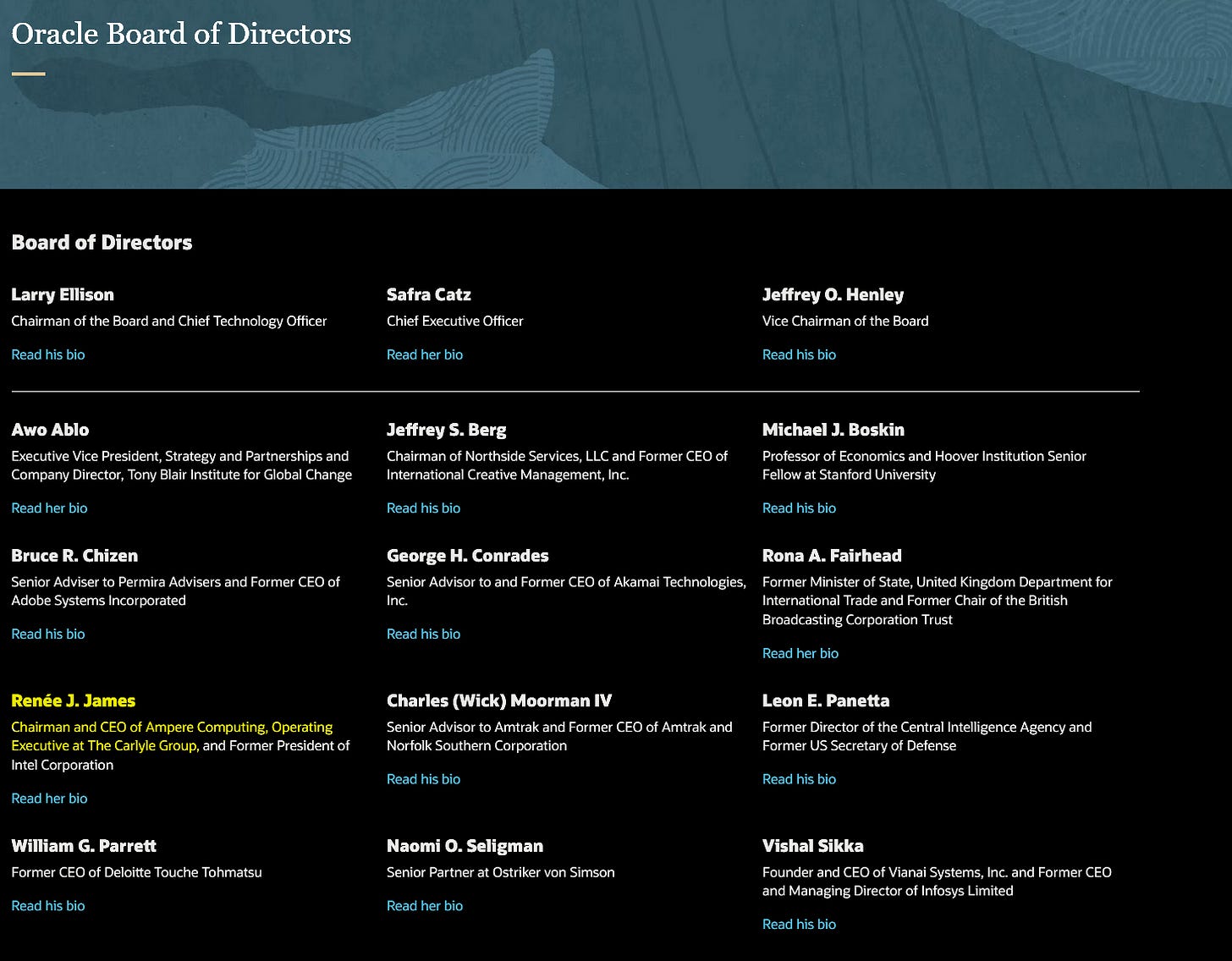Open Vishal Sikka's bio link
Screen dimensions: 1232x961
click(x=799, y=924)
